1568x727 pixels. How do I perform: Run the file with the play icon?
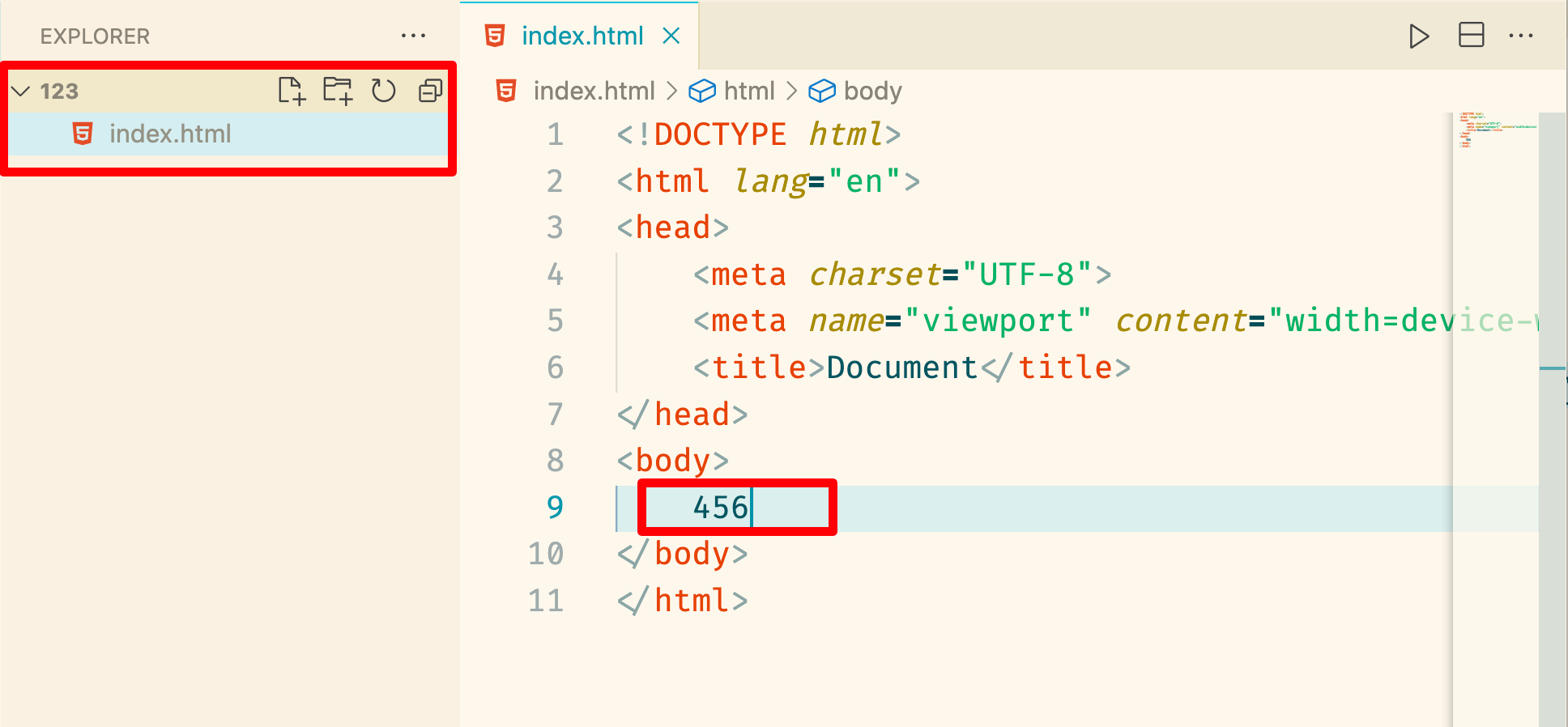click(x=1419, y=36)
